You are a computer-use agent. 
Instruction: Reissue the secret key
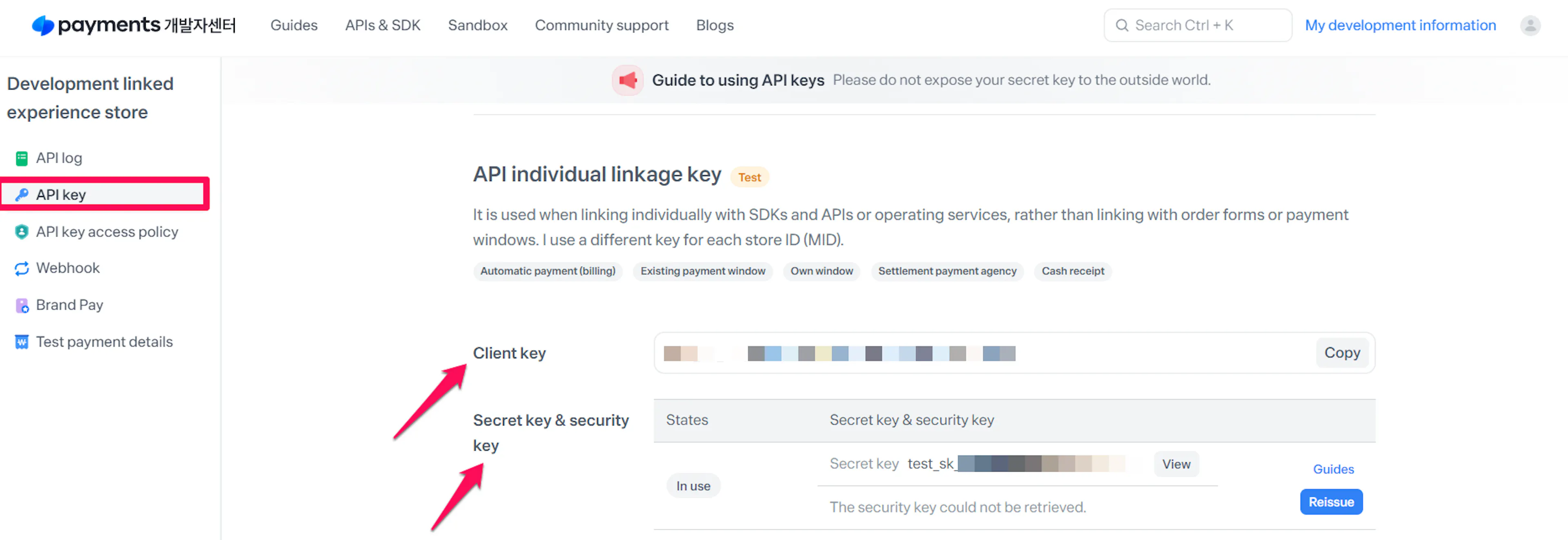(x=1331, y=502)
